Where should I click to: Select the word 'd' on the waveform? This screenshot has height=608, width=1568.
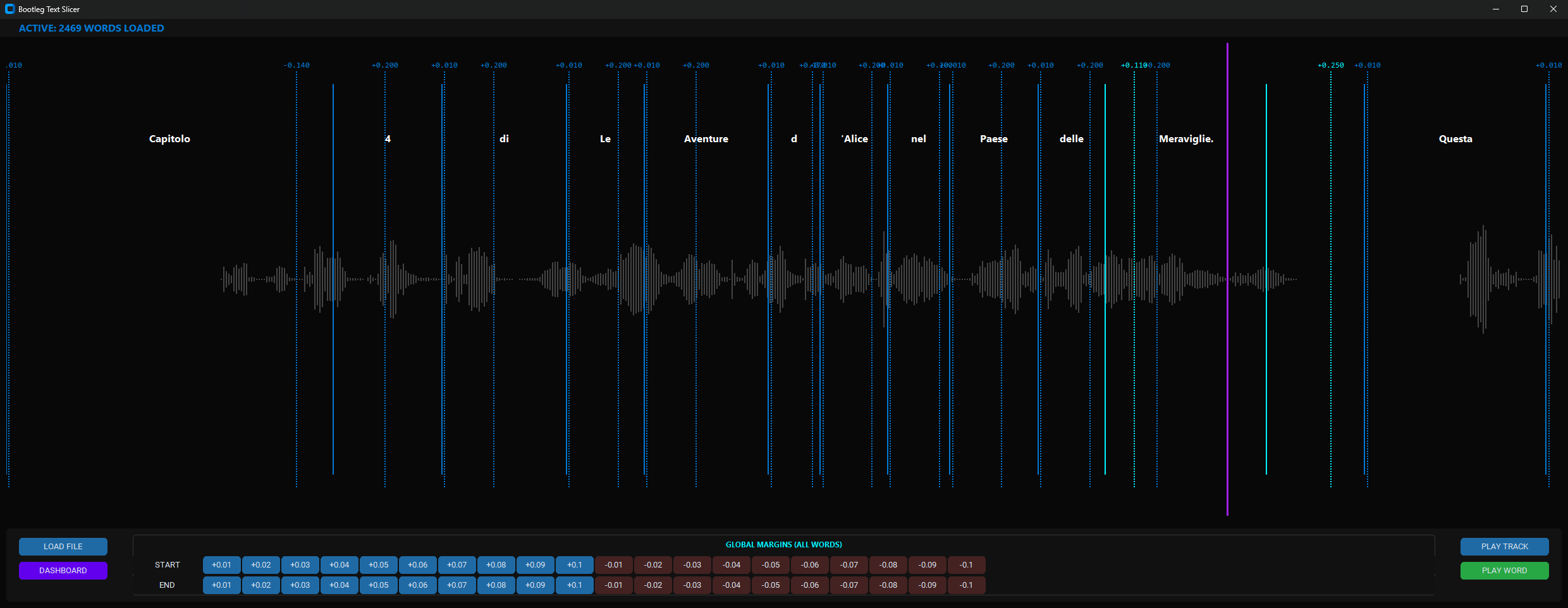pyautogui.click(x=794, y=139)
